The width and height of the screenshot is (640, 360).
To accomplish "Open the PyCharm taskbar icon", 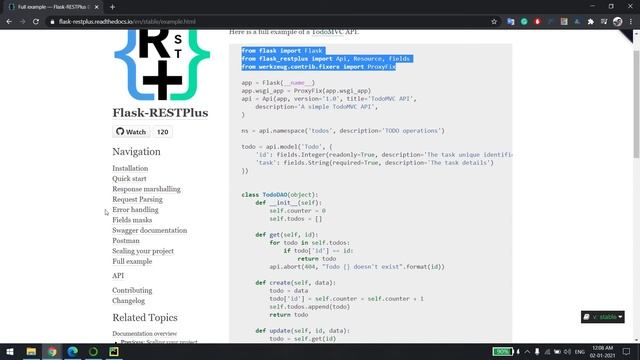I will coord(114,351).
